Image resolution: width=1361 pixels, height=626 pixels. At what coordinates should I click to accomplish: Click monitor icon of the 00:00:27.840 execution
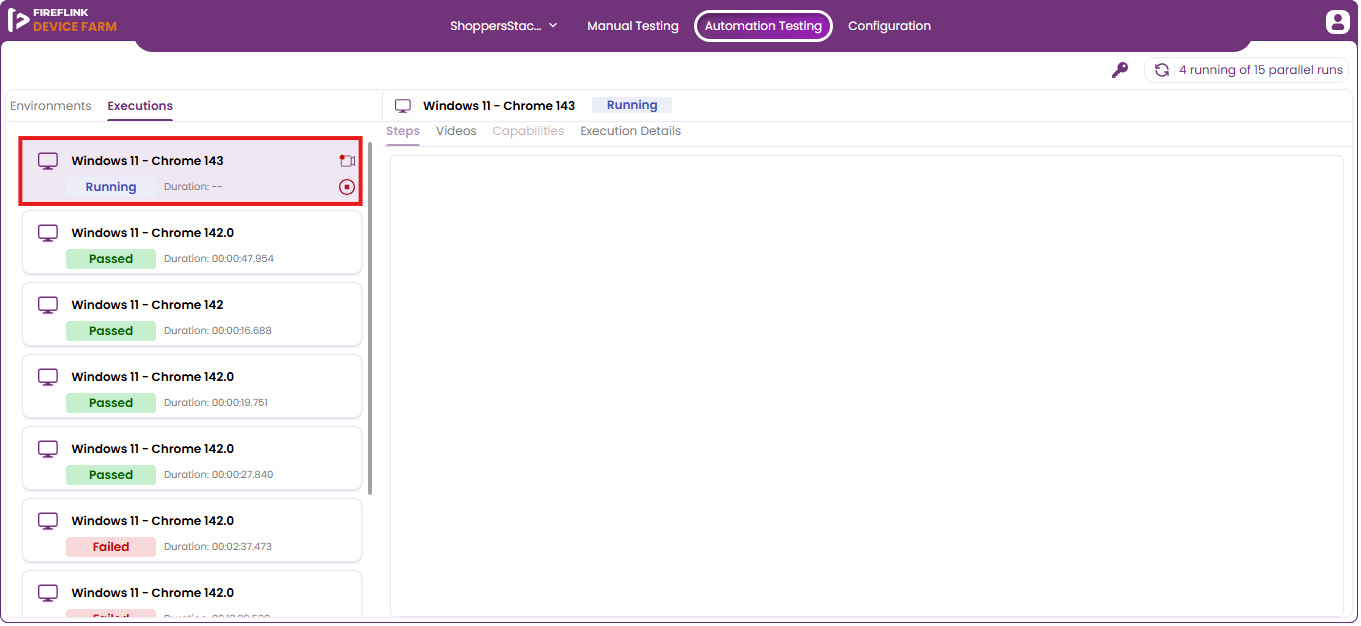coord(48,449)
